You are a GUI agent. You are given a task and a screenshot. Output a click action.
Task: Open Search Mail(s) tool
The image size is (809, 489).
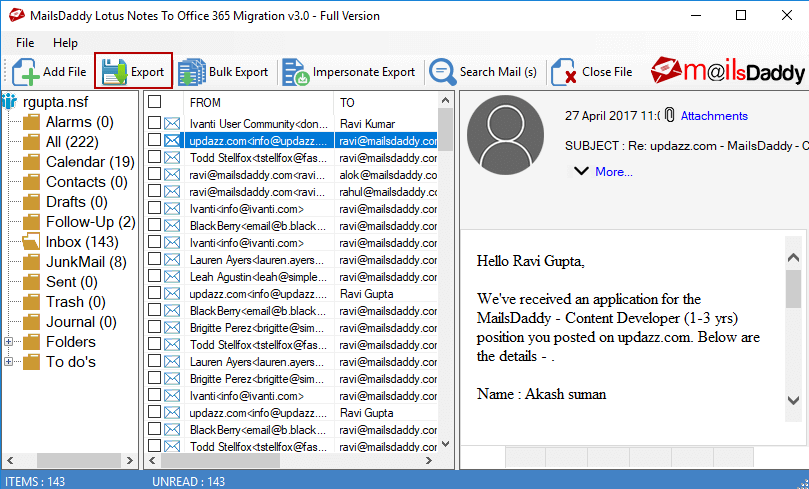(x=483, y=72)
